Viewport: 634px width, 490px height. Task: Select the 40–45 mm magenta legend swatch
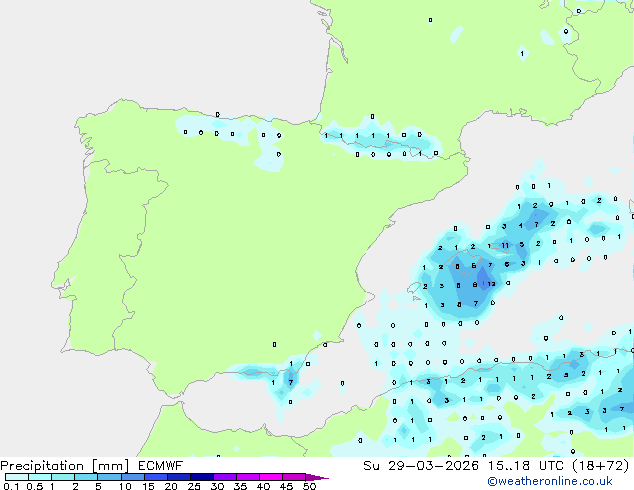coord(271,477)
